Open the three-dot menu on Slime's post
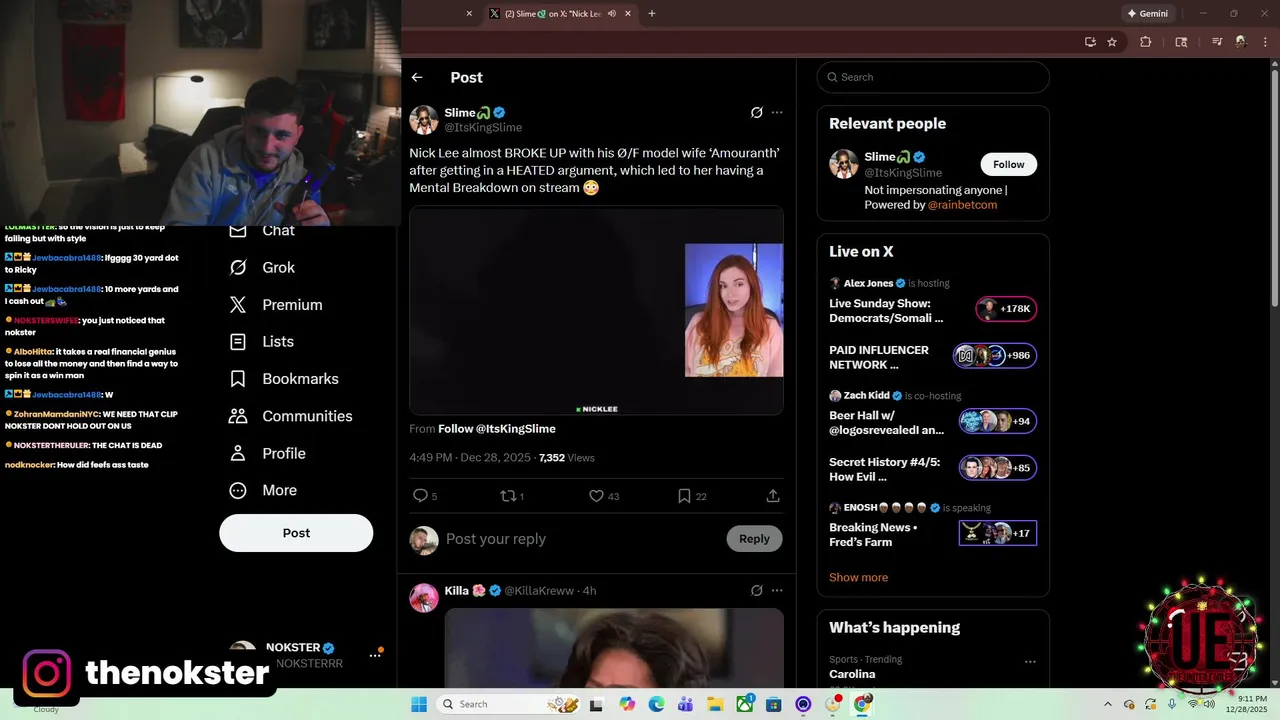1280x720 pixels. 777,112
